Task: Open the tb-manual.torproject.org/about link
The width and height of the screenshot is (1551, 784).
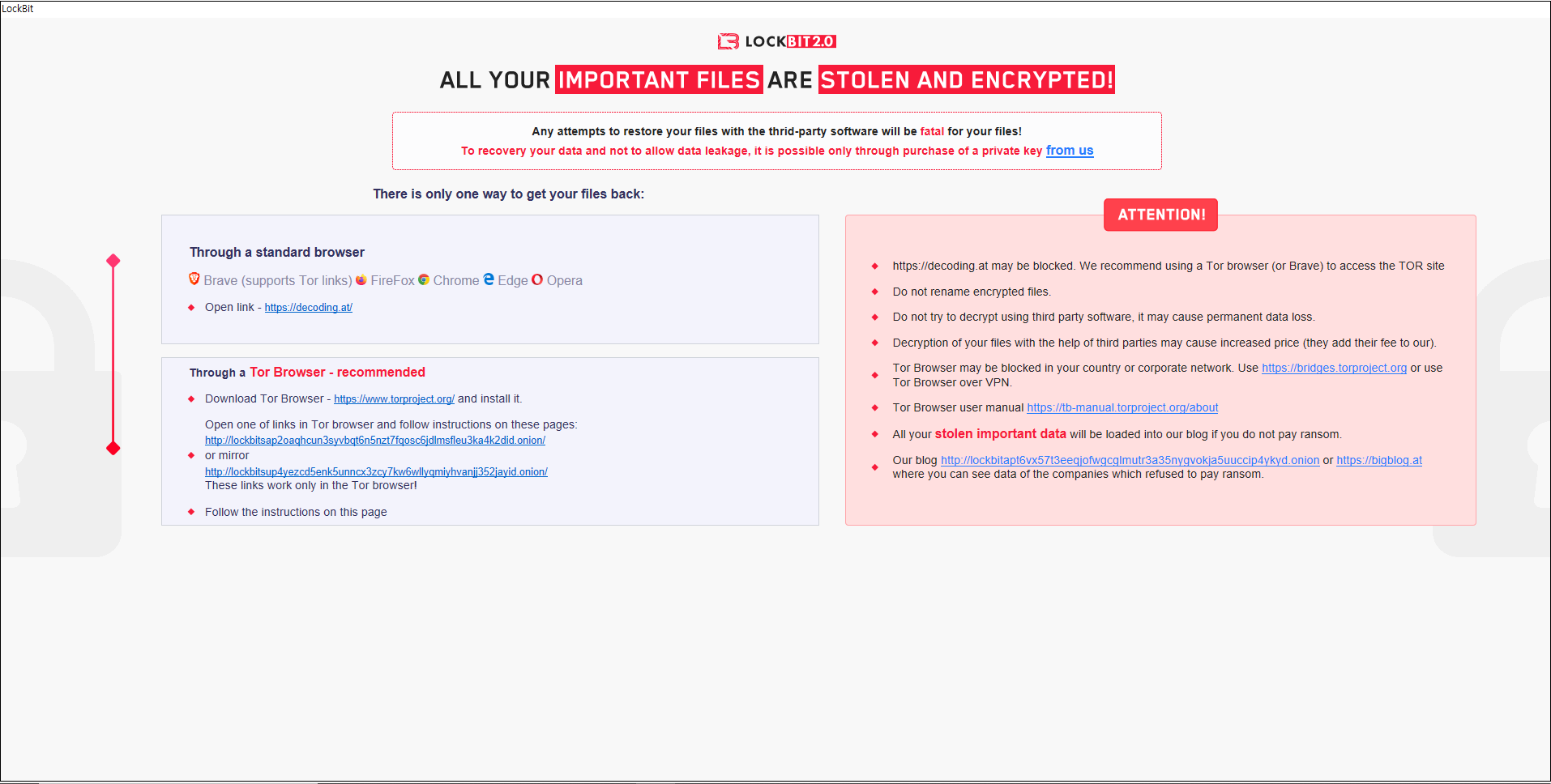Action: [x=1122, y=407]
